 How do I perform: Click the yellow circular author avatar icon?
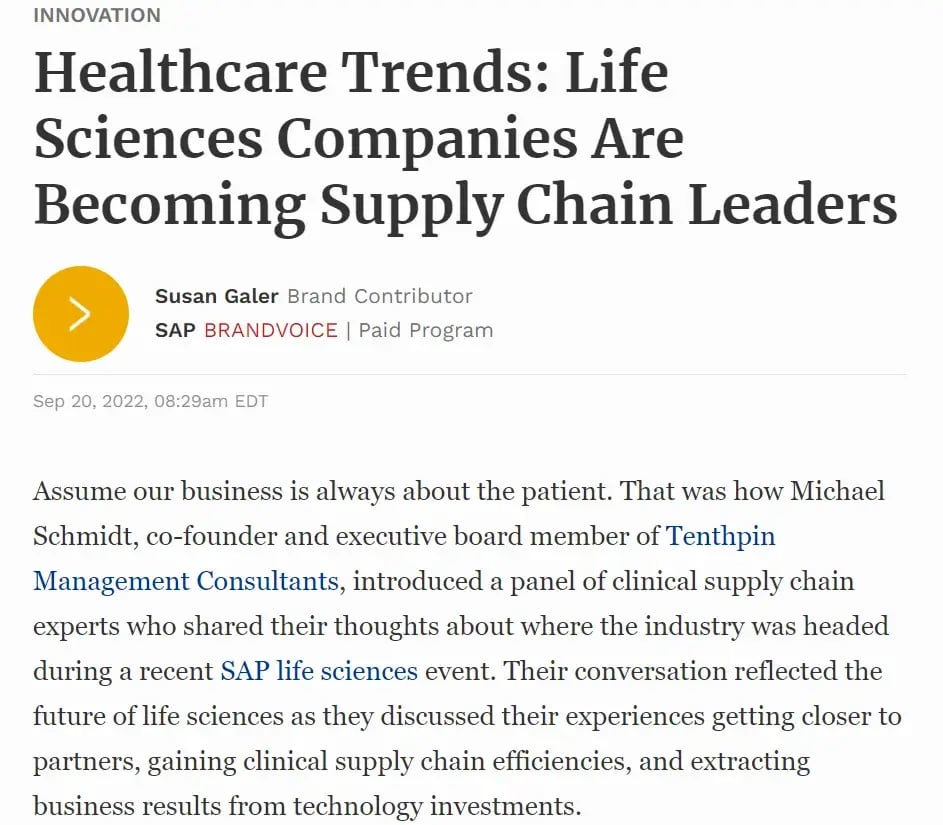(x=81, y=314)
